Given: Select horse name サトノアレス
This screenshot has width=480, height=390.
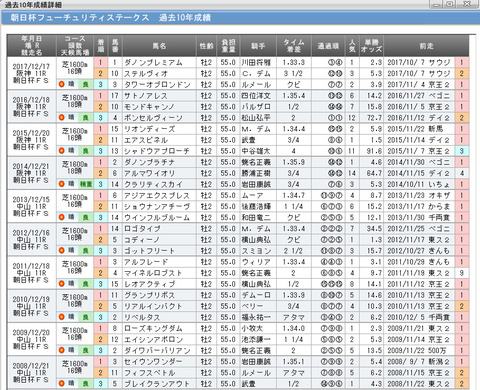Looking at the screenshot, I should pyautogui.click(x=146, y=96).
